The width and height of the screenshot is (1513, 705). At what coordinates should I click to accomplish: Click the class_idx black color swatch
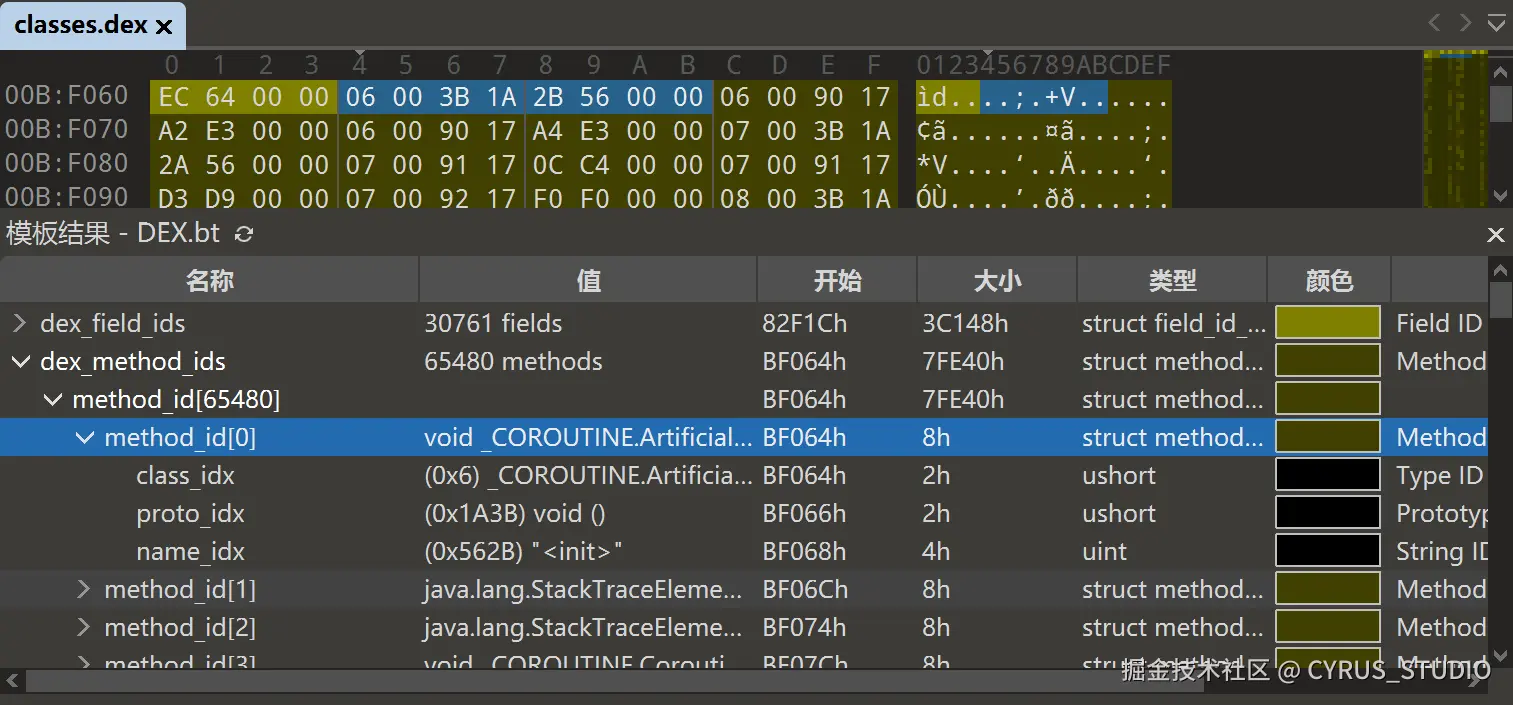point(1328,476)
